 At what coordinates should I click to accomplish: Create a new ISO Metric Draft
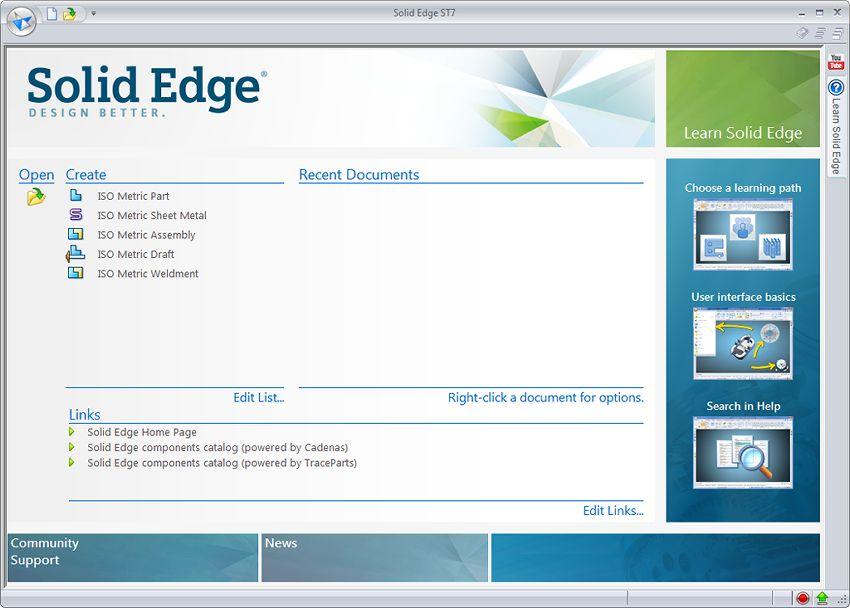[136, 254]
